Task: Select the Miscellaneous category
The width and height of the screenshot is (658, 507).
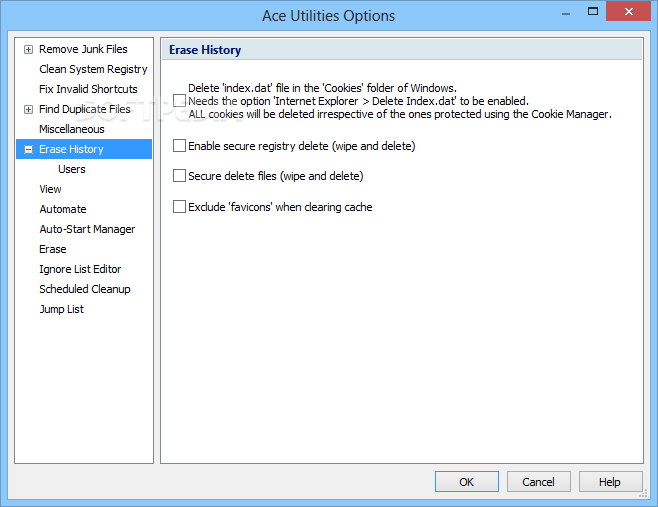Action: 72,129
